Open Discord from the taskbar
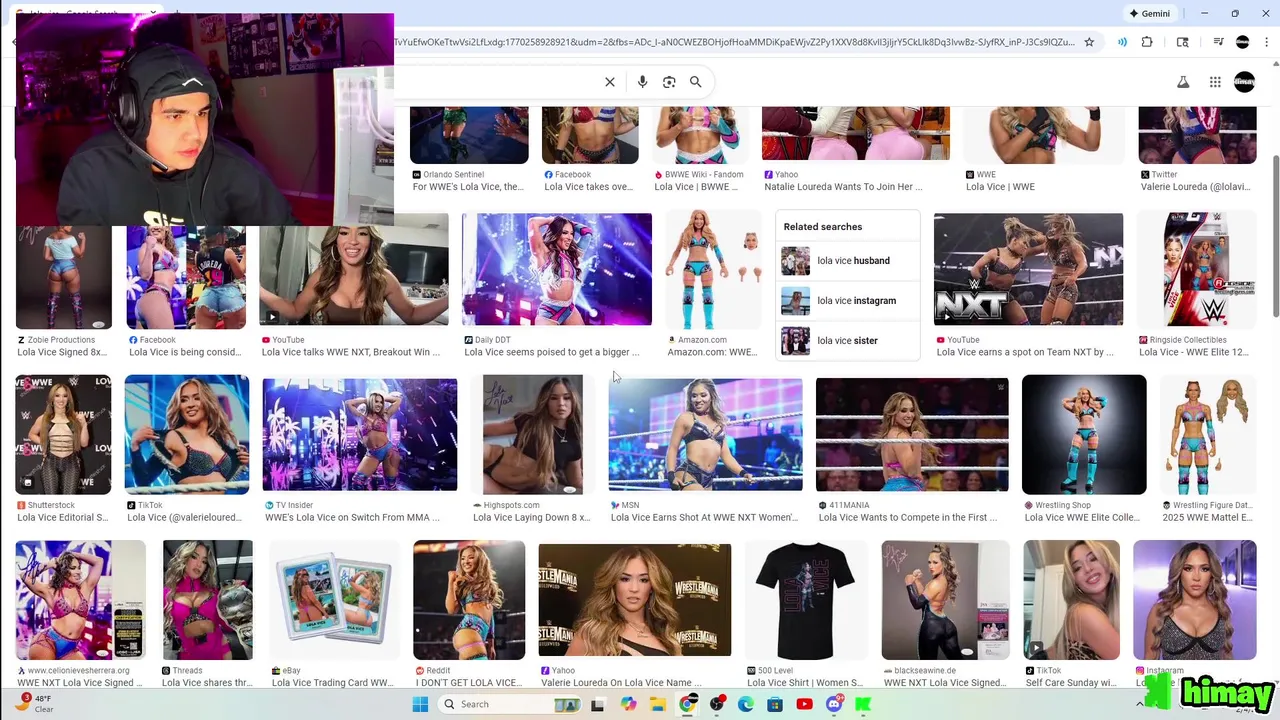Image resolution: width=1280 pixels, height=720 pixels. [x=835, y=704]
